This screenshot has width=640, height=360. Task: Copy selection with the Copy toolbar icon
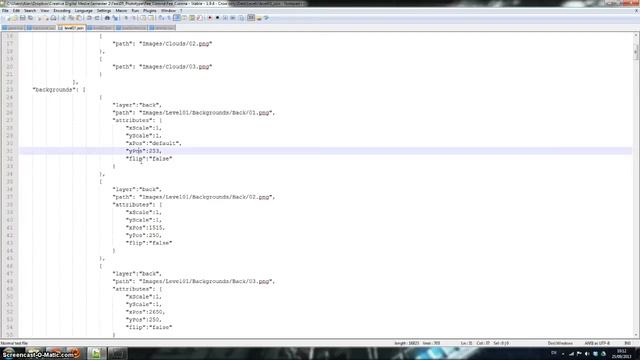71,18
